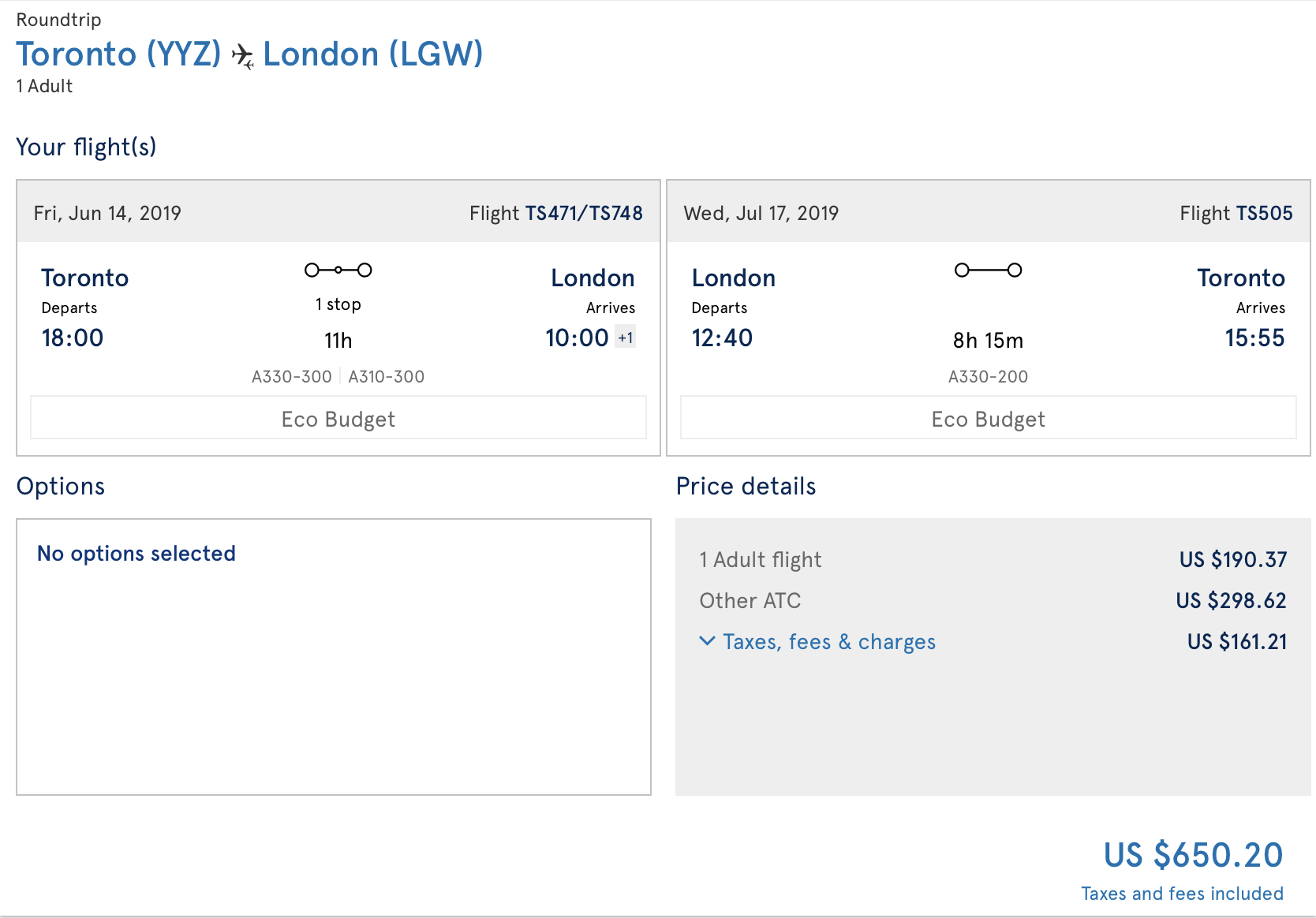The image size is (1316, 918).
Task: Click the A330-300 aircraft type label
Action: [x=291, y=377]
